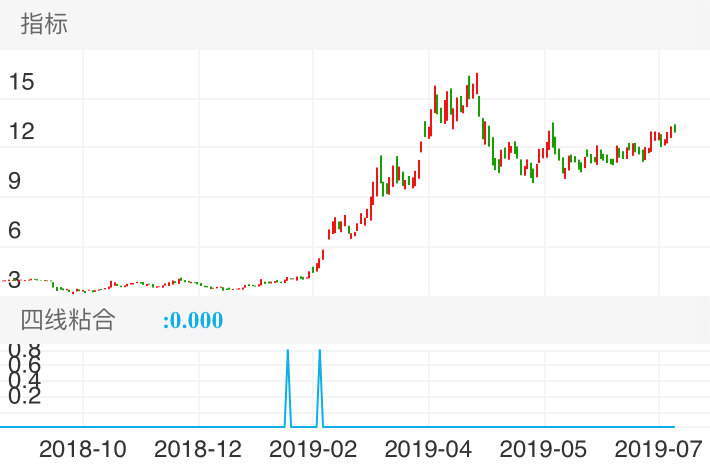
Task: Click the 12 price level label
Action: (x=21, y=132)
